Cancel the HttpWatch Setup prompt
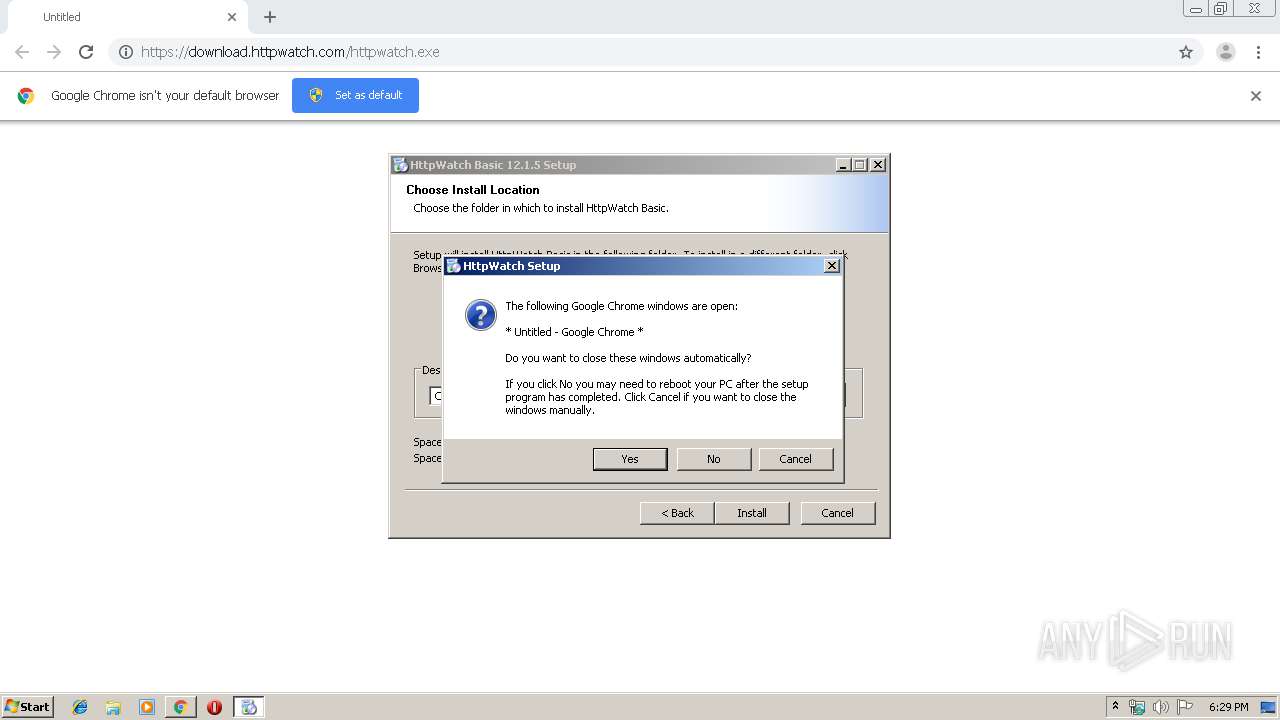 click(796, 459)
